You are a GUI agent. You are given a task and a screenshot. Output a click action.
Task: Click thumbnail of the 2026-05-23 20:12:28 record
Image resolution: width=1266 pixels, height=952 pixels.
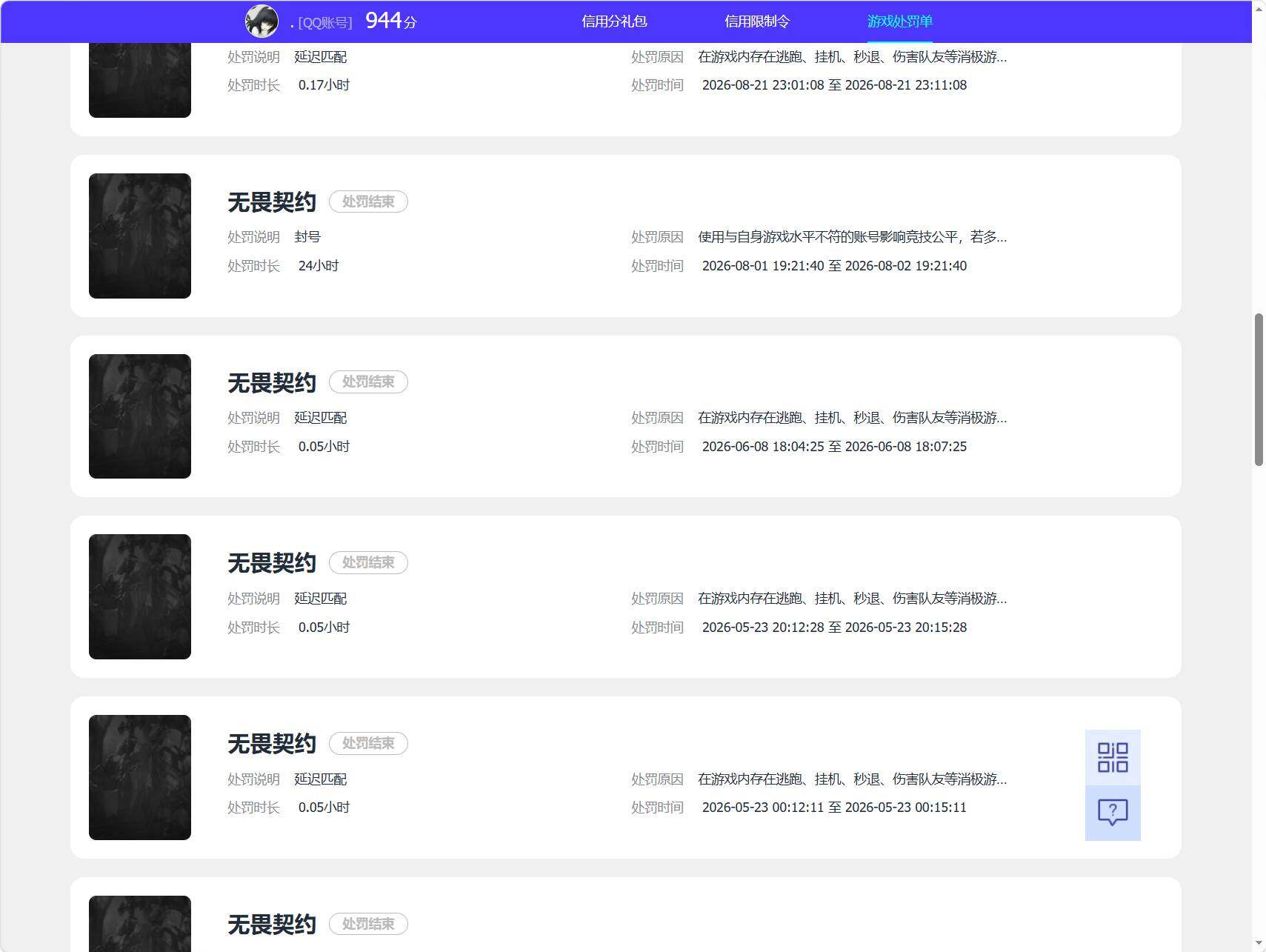(140, 596)
